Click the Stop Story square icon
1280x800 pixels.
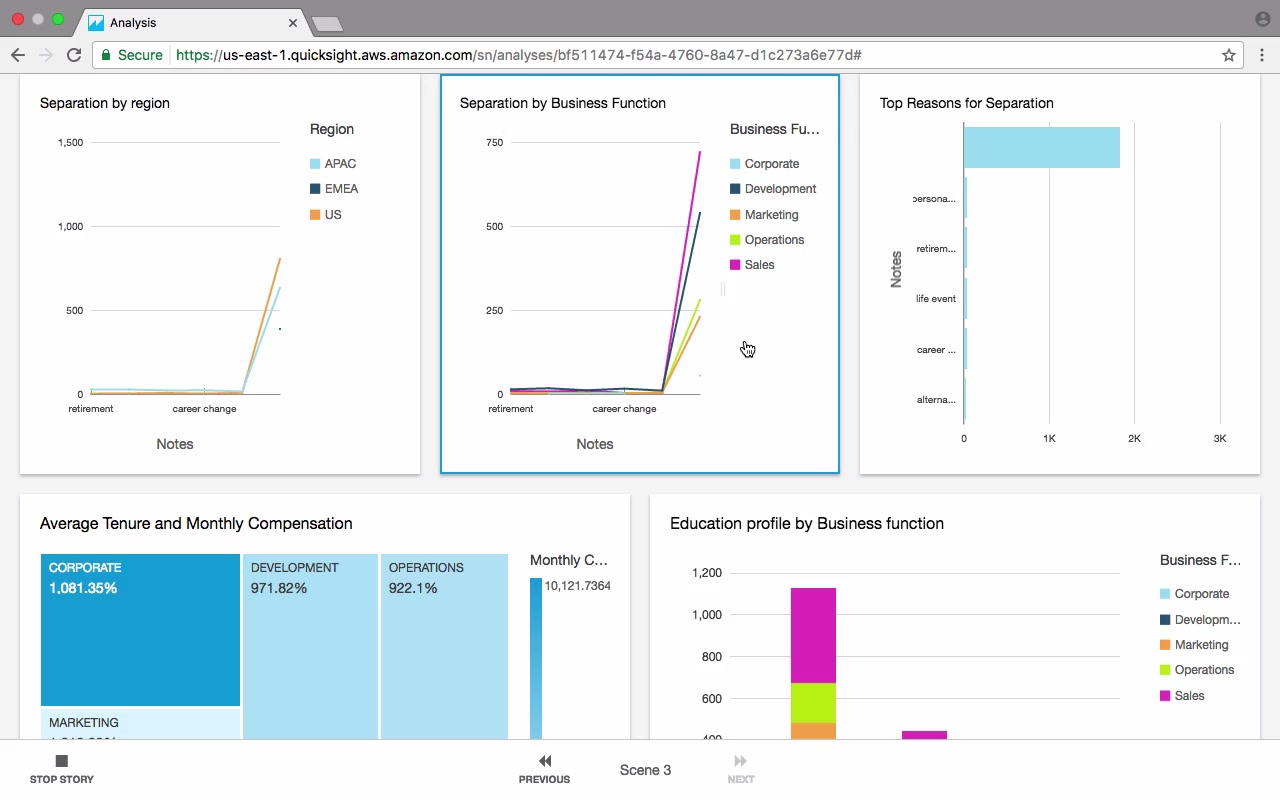tap(61, 761)
